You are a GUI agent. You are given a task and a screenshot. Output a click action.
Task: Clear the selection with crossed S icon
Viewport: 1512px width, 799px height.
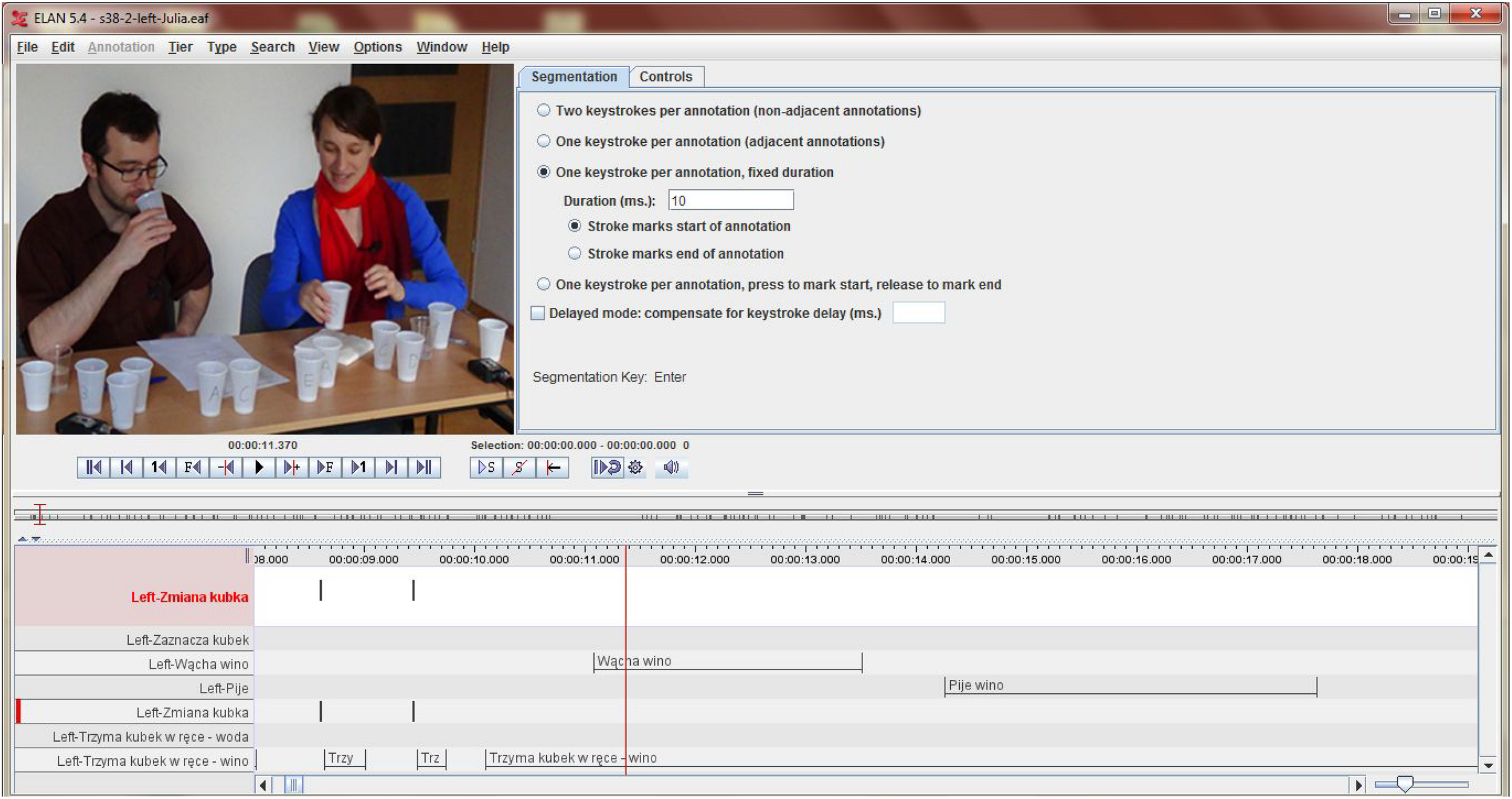click(x=519, y=468)
